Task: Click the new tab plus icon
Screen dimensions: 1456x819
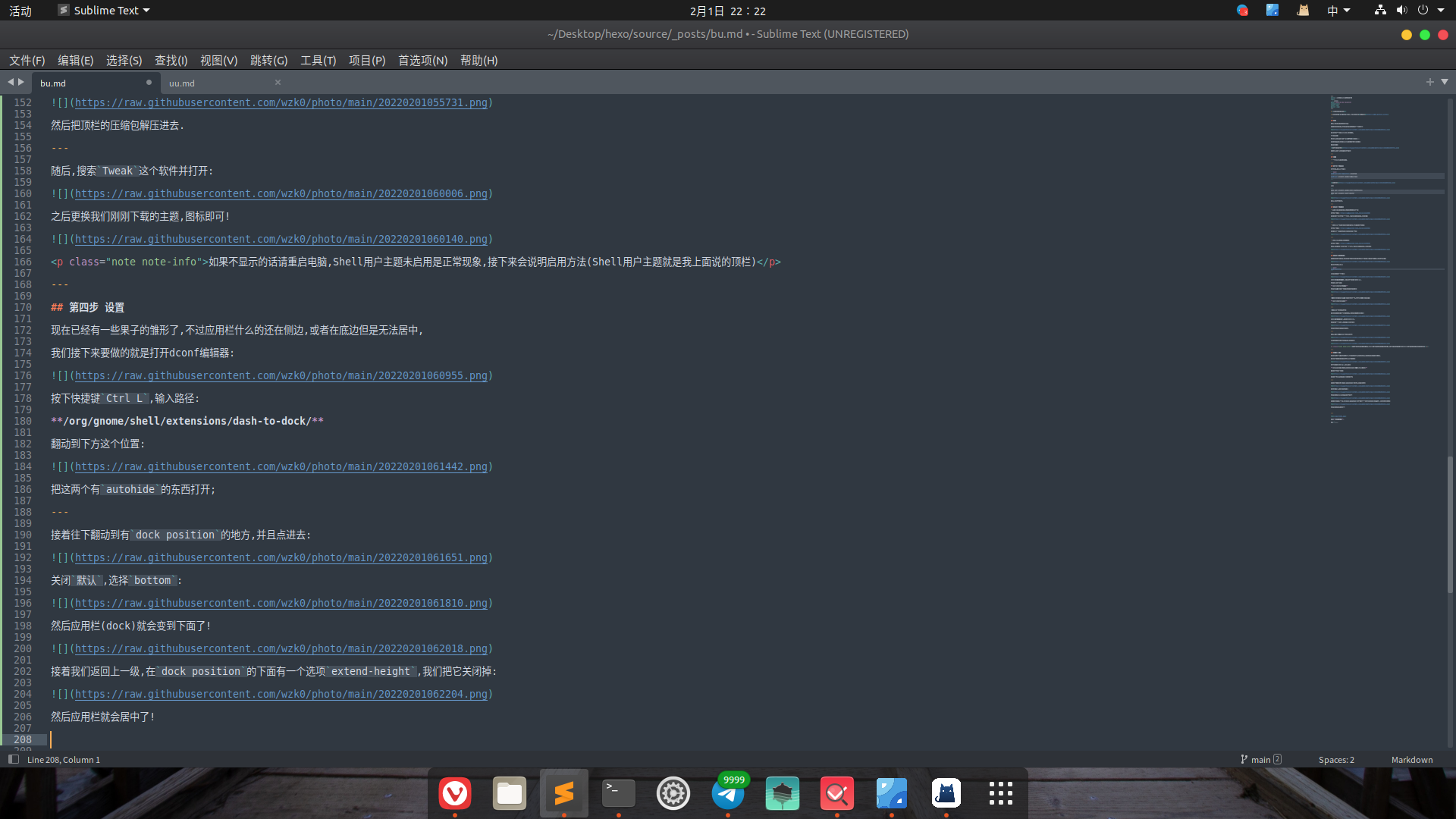Action: pos(1429,82)
